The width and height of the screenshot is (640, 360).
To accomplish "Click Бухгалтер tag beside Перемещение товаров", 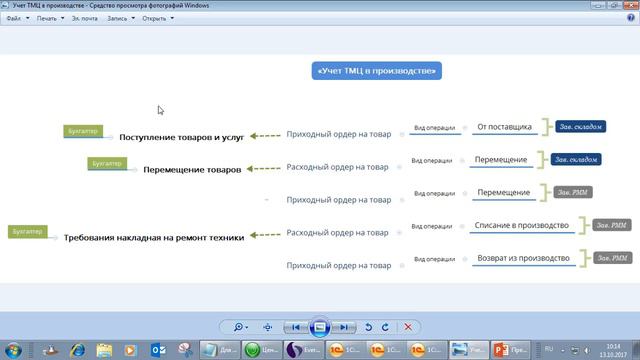I will (x=107, y=163).
